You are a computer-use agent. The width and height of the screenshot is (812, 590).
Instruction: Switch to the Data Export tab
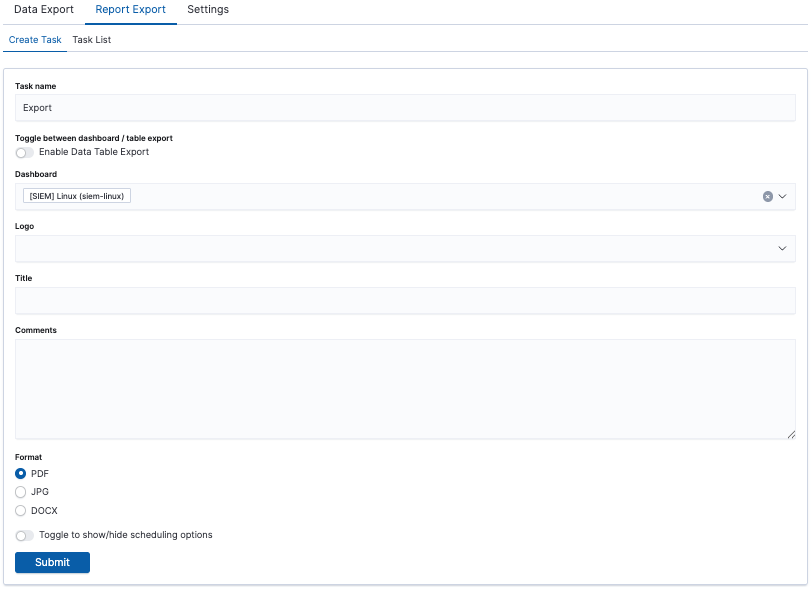[x=43, y=10]
